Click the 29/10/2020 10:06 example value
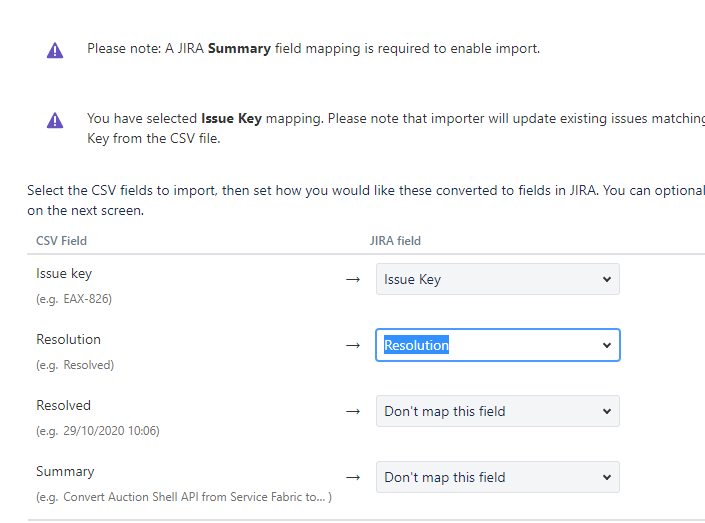Viewport: 705px width, 523px height. pos(111,431)
